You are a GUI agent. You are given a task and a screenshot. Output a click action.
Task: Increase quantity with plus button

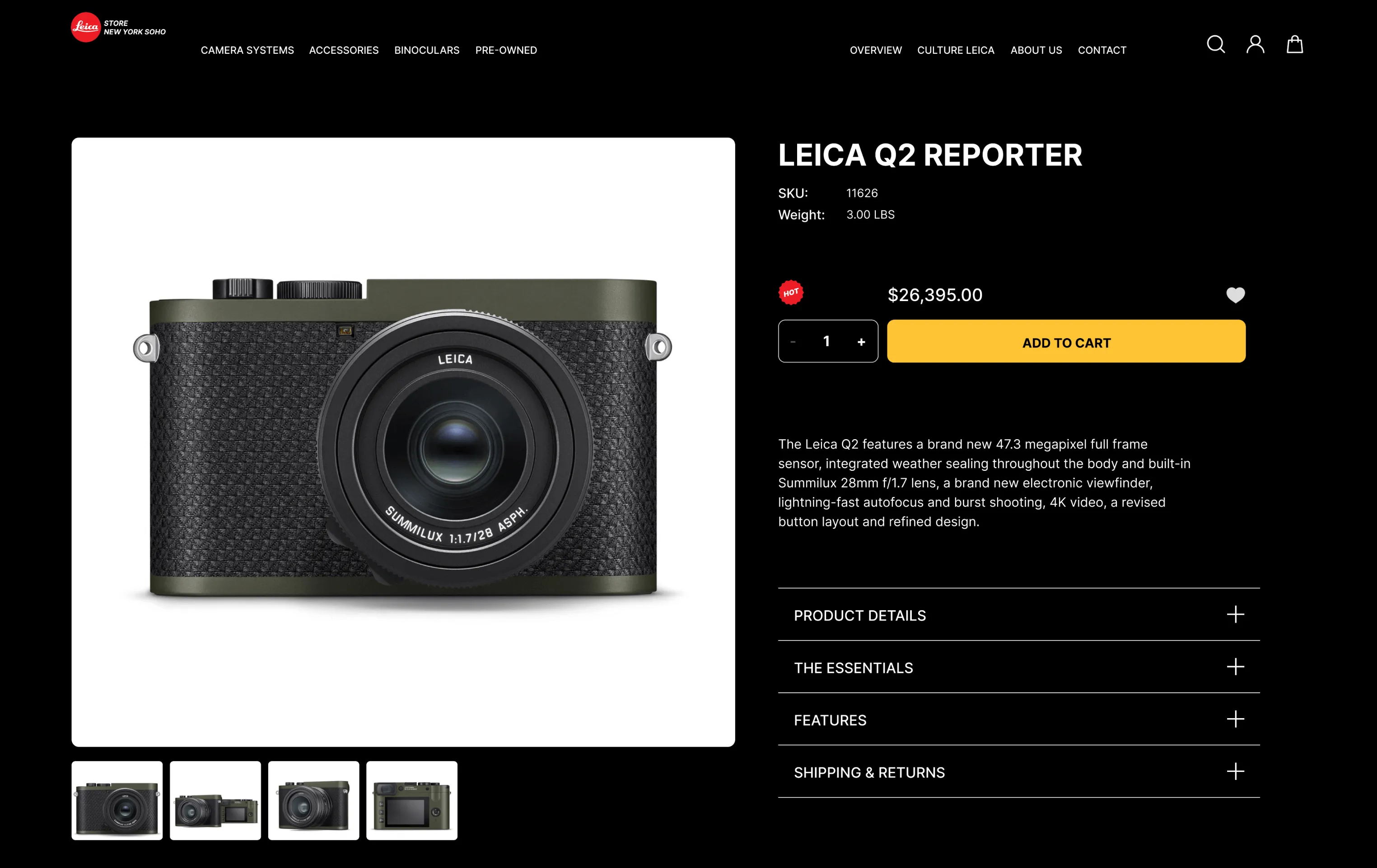tap(861, 342)
